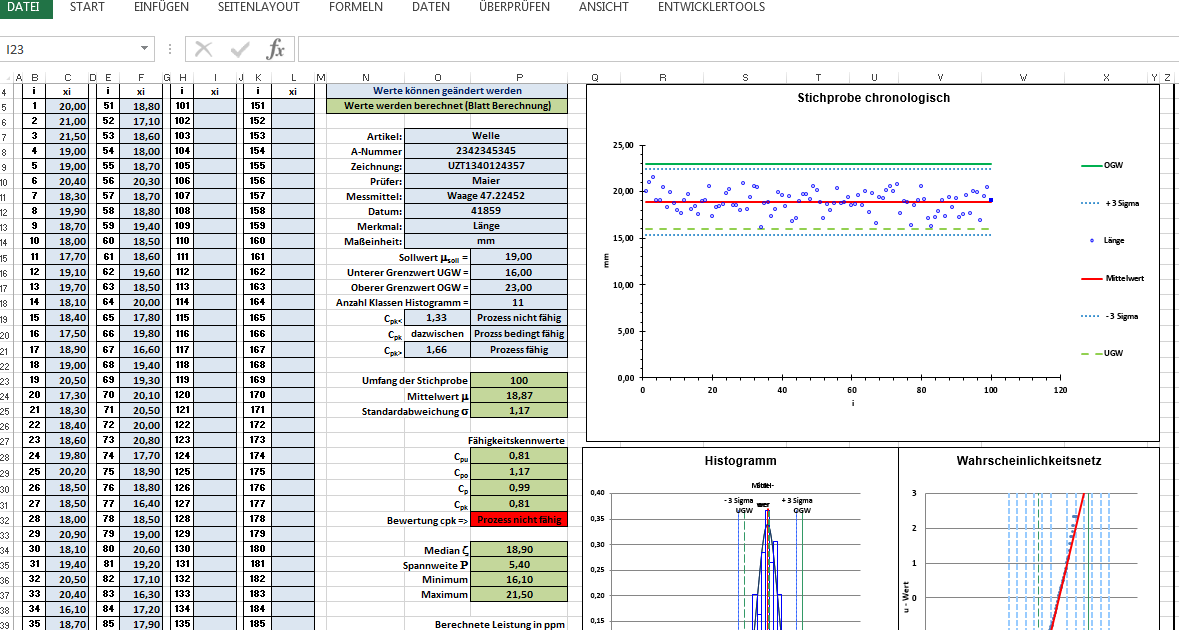Select the Mittelwert value 18,87
The height and width of the screenshot is (630, 1179).
519,395
